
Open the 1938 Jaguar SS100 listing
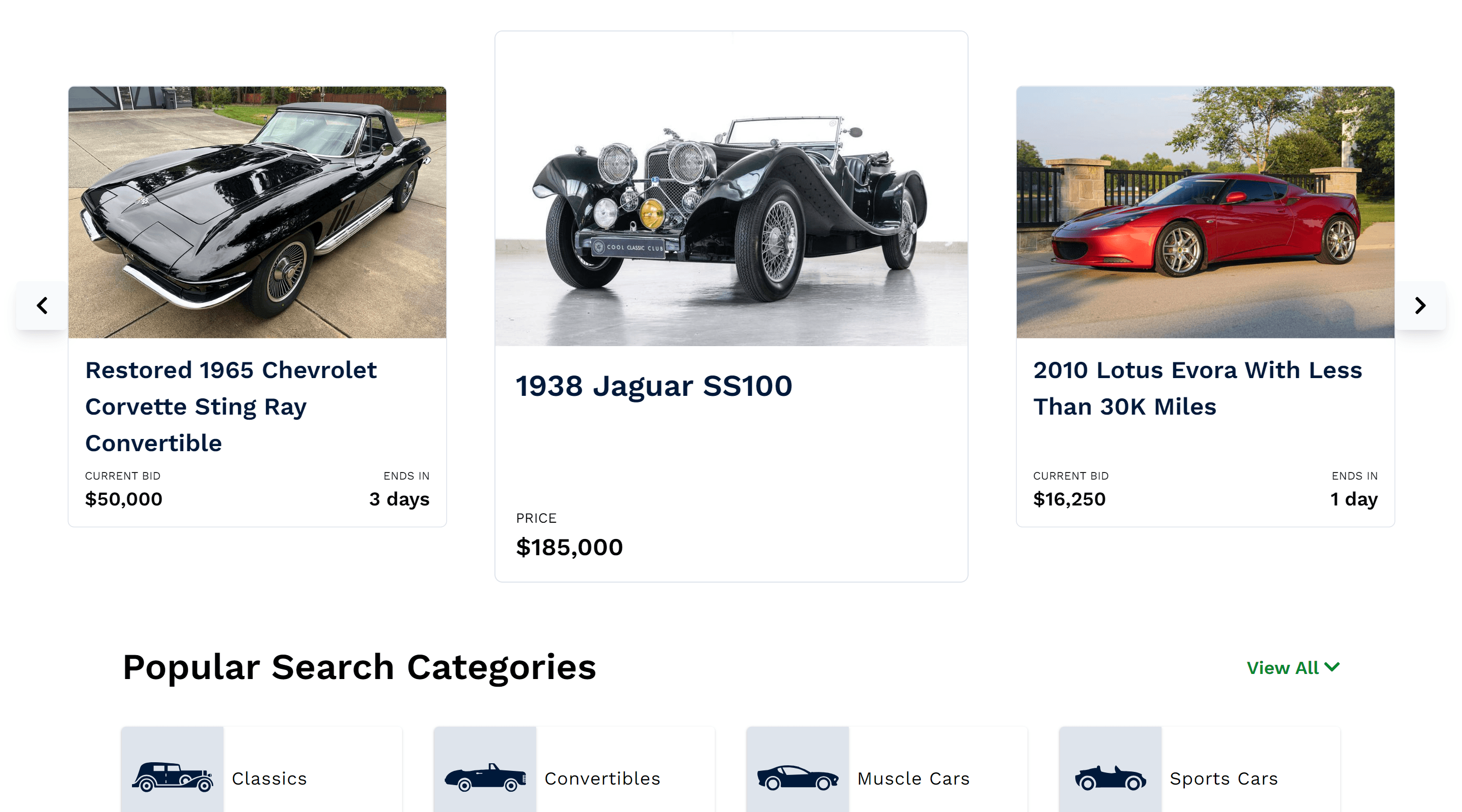[654, 387]
